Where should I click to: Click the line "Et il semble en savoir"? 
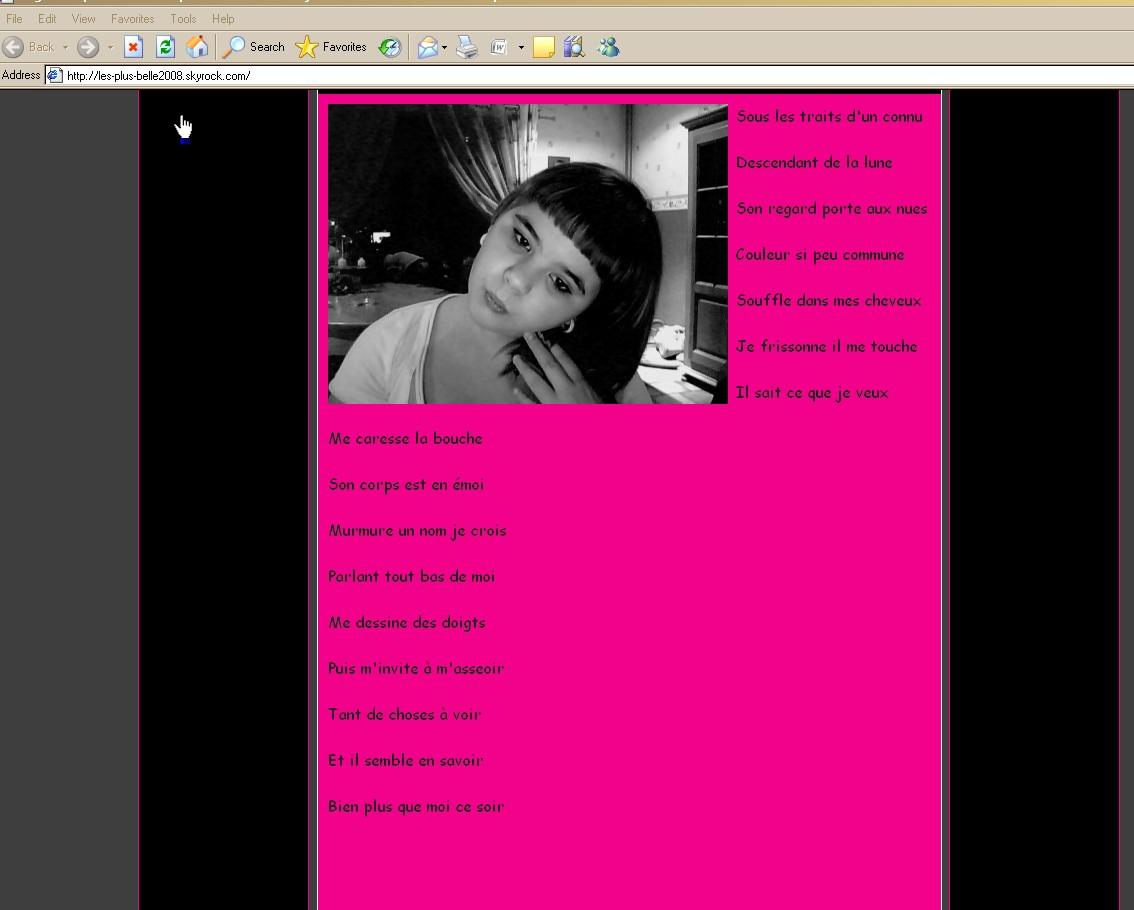pos(406,760)
